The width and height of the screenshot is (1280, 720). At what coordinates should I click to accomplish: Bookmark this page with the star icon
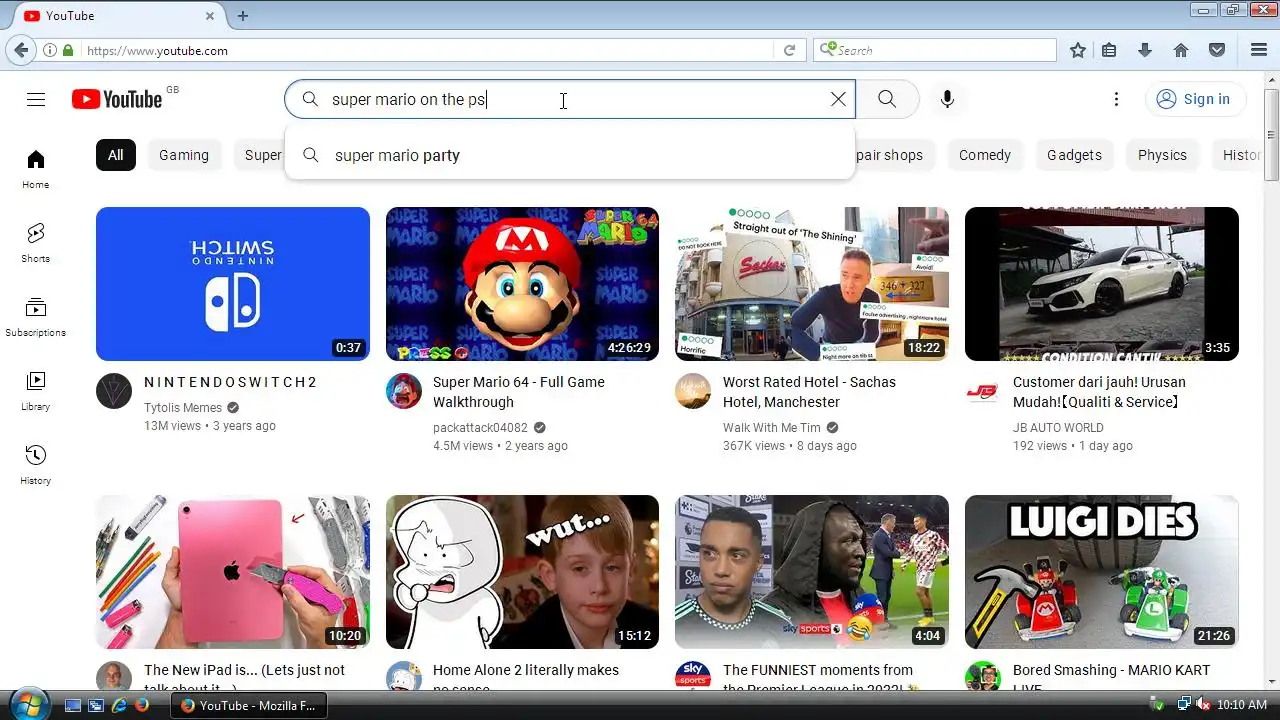[1078, 50]
